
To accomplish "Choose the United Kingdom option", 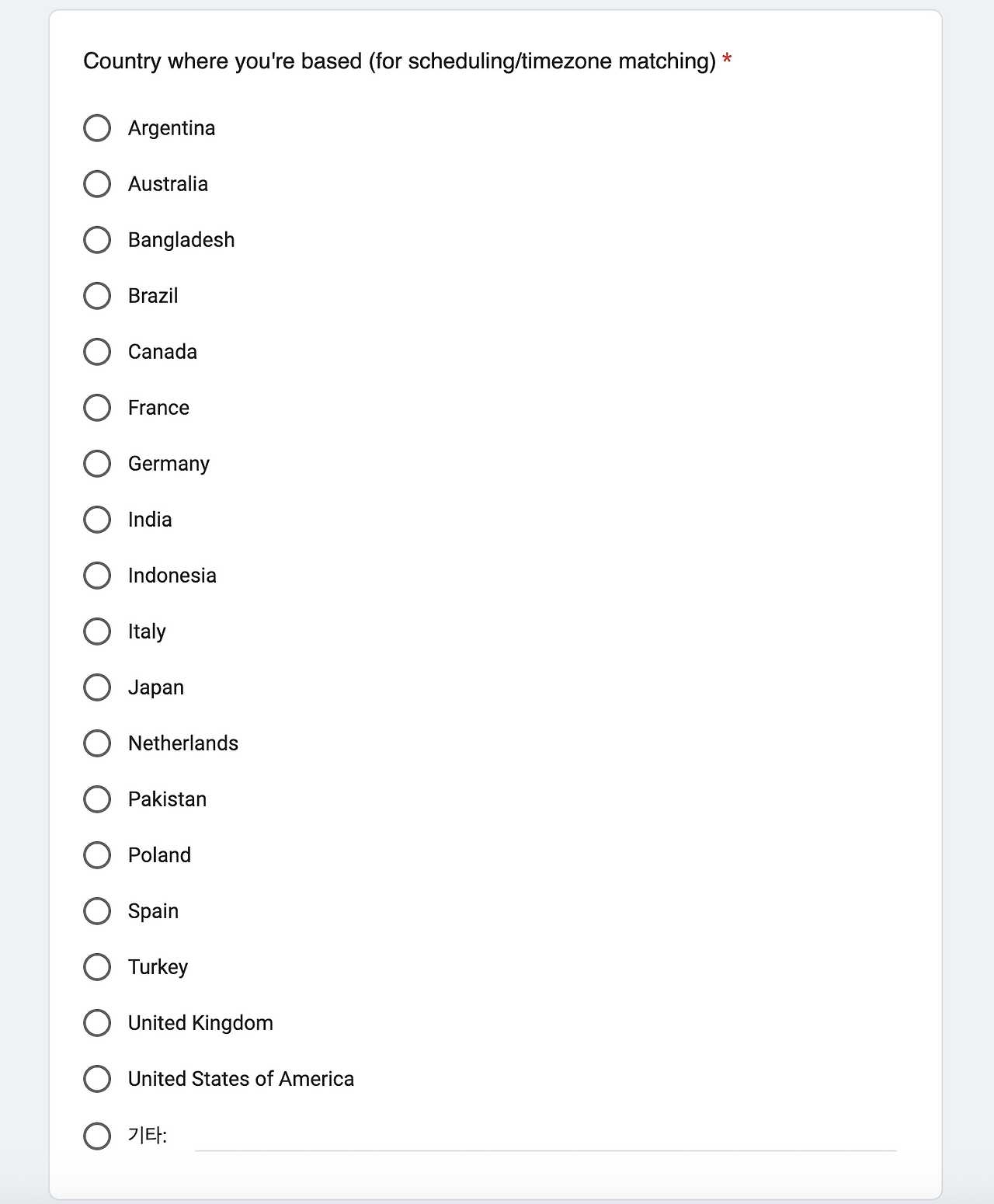I will pyautogui.click(x=97, y=1023).
